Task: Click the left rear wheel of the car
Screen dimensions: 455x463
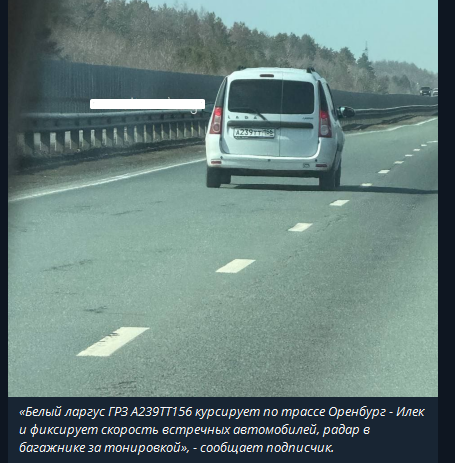Action: pos(214,177)
